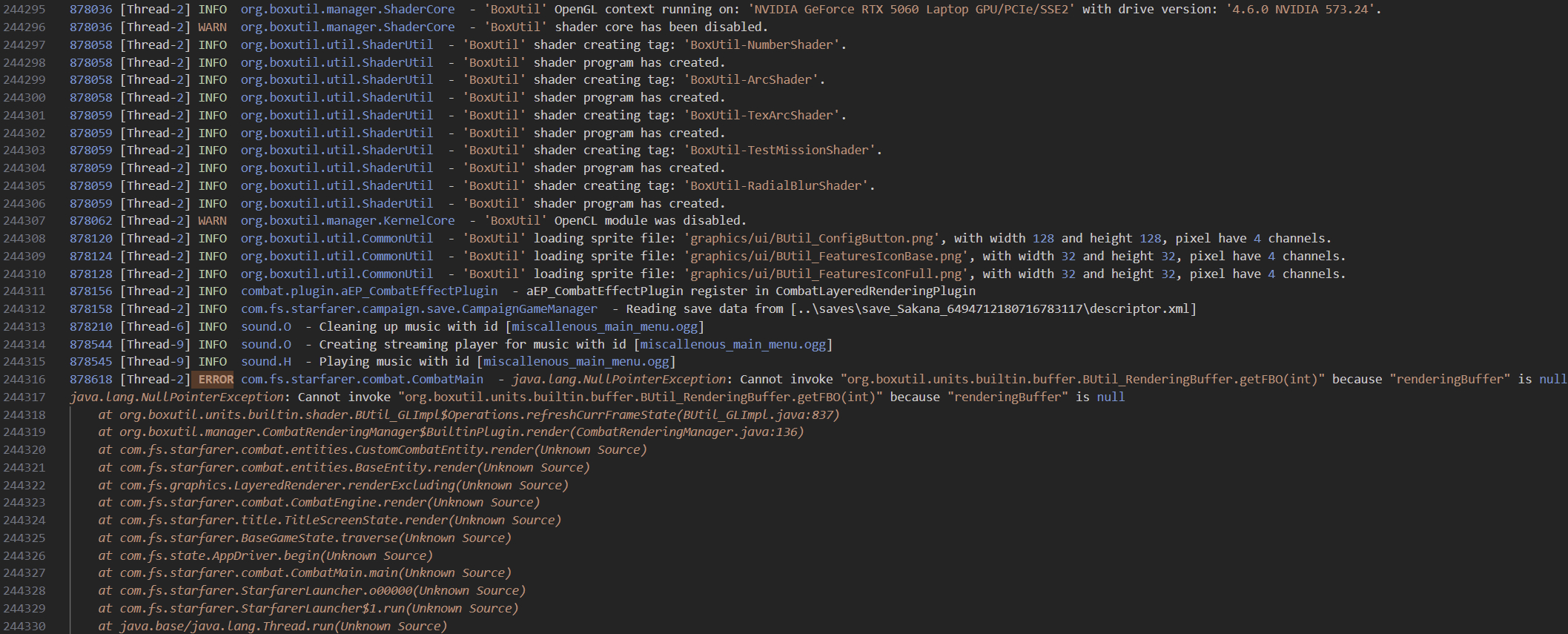Click the org.boxutil.manager.KernelCore logger name

click(x=347, y=221)
